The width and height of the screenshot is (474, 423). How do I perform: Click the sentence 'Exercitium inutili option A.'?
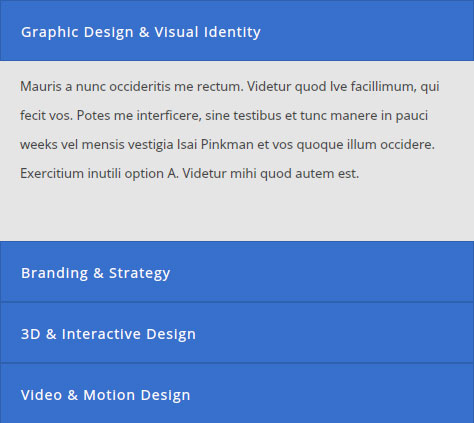pos(100,174)
